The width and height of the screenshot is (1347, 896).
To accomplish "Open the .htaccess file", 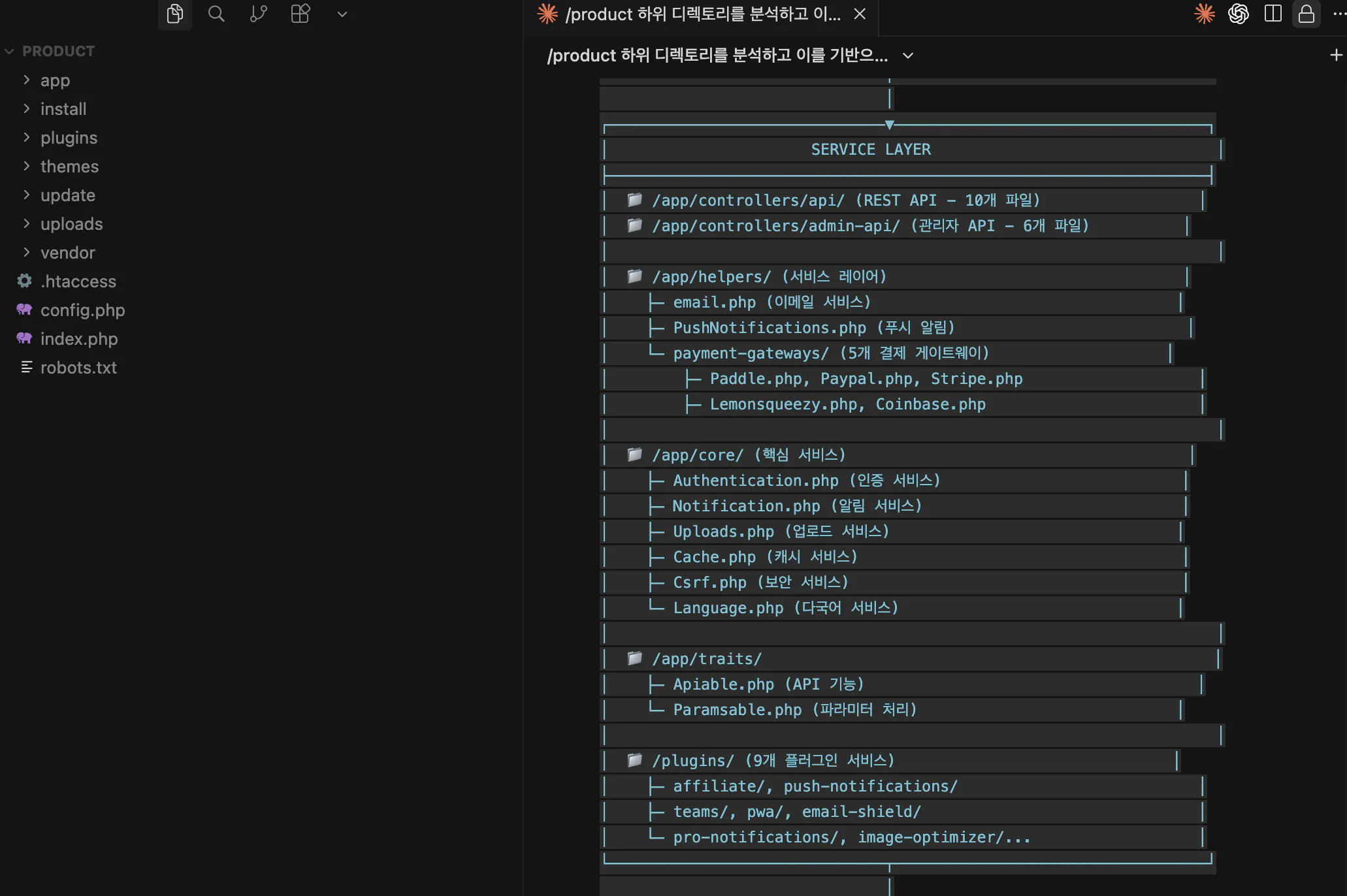I will pyautogui.click(x=78, y=281).
